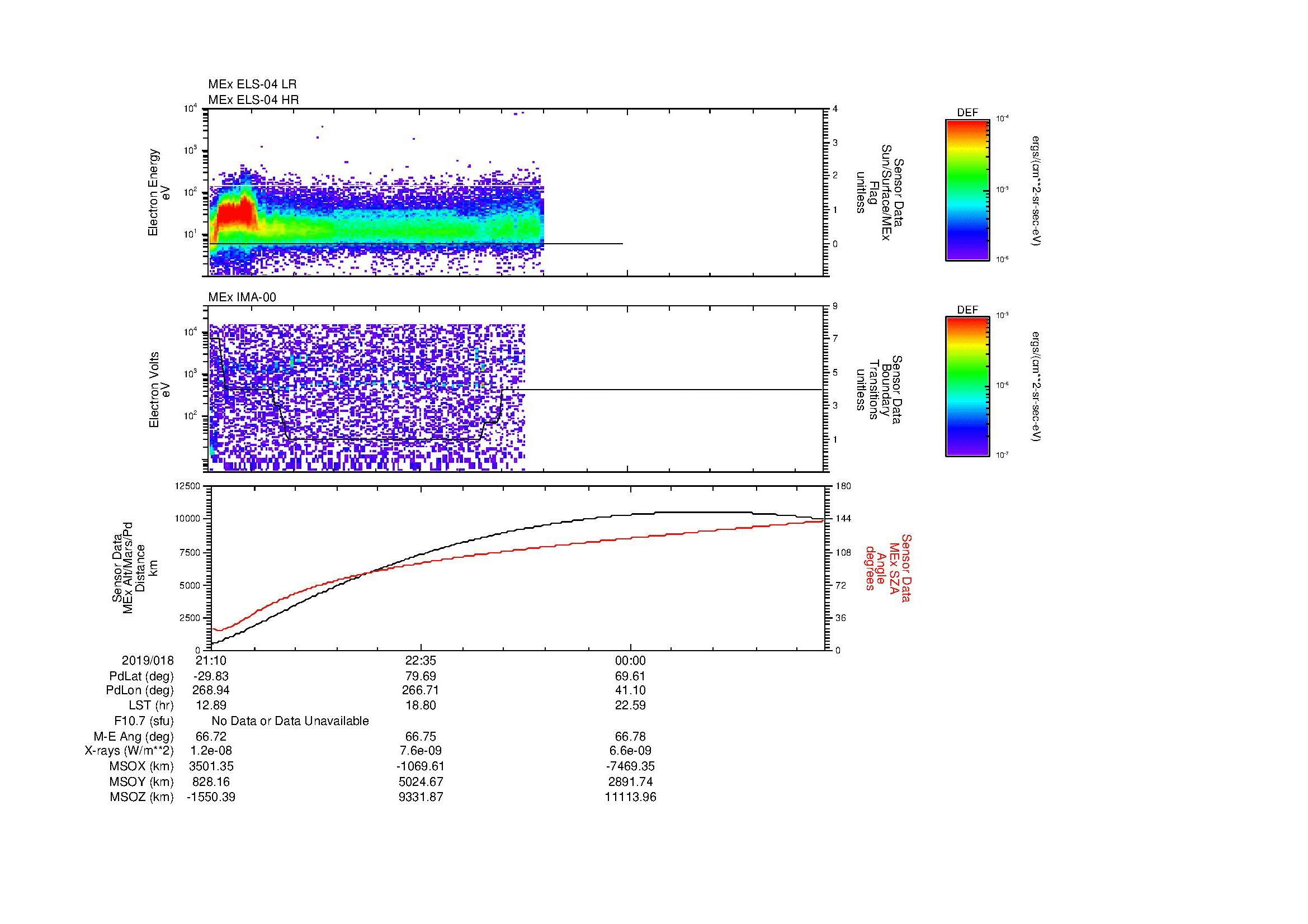Click the 22:35 time tick label
The width and height of the screenshot is (1308, 924).
[421, 660]
